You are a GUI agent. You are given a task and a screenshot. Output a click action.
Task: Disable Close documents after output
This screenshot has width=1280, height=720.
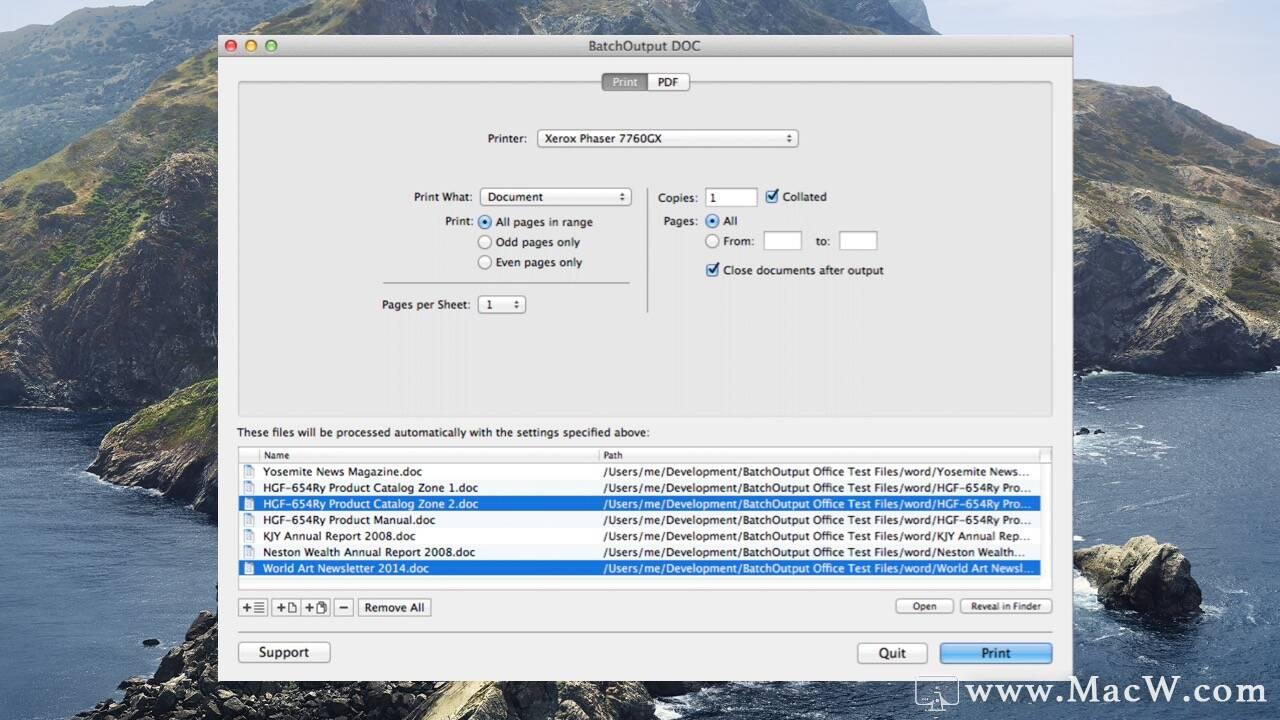712,269
